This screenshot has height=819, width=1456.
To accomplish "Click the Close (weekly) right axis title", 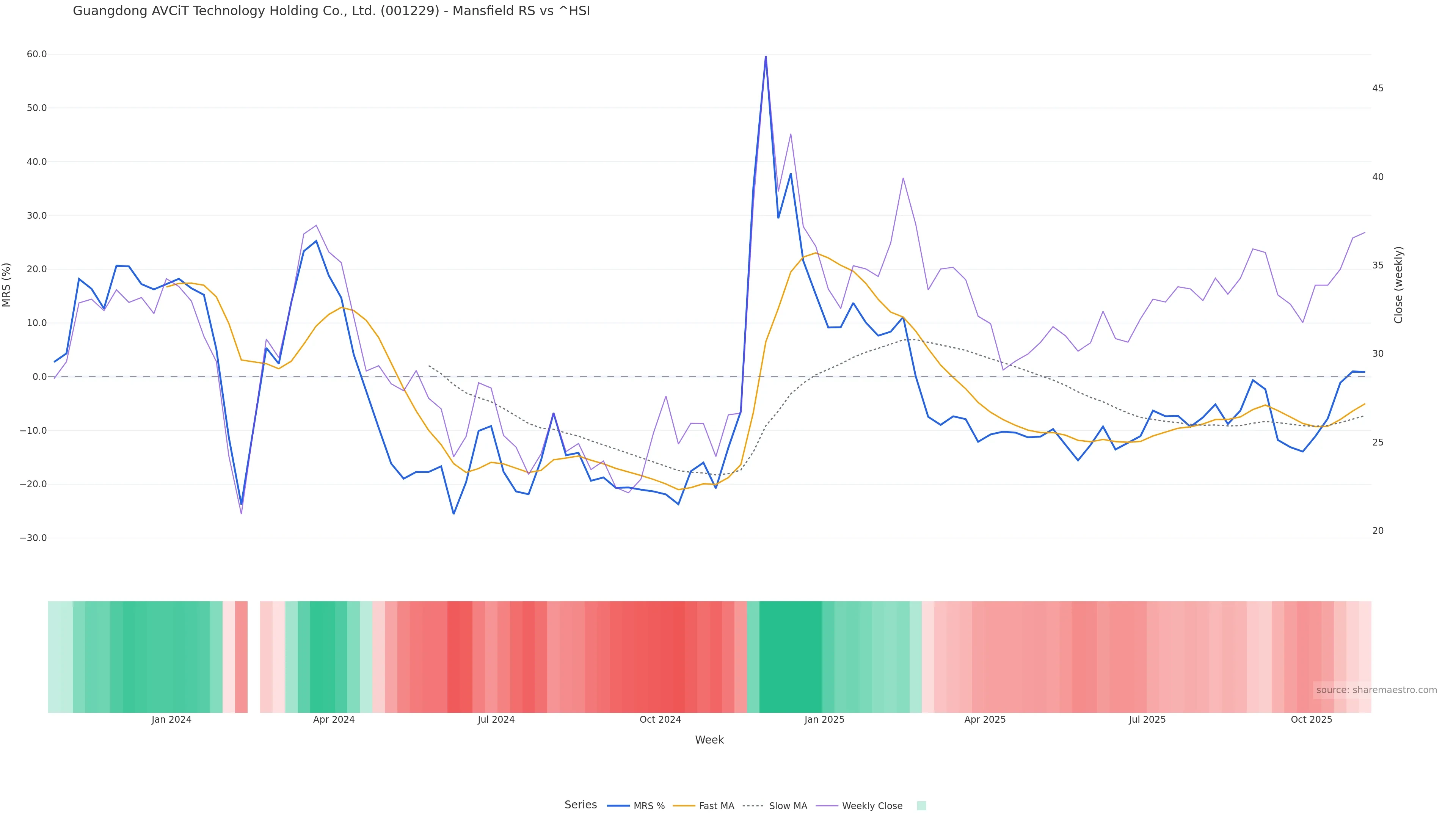I will click(x=1398, y=285).
